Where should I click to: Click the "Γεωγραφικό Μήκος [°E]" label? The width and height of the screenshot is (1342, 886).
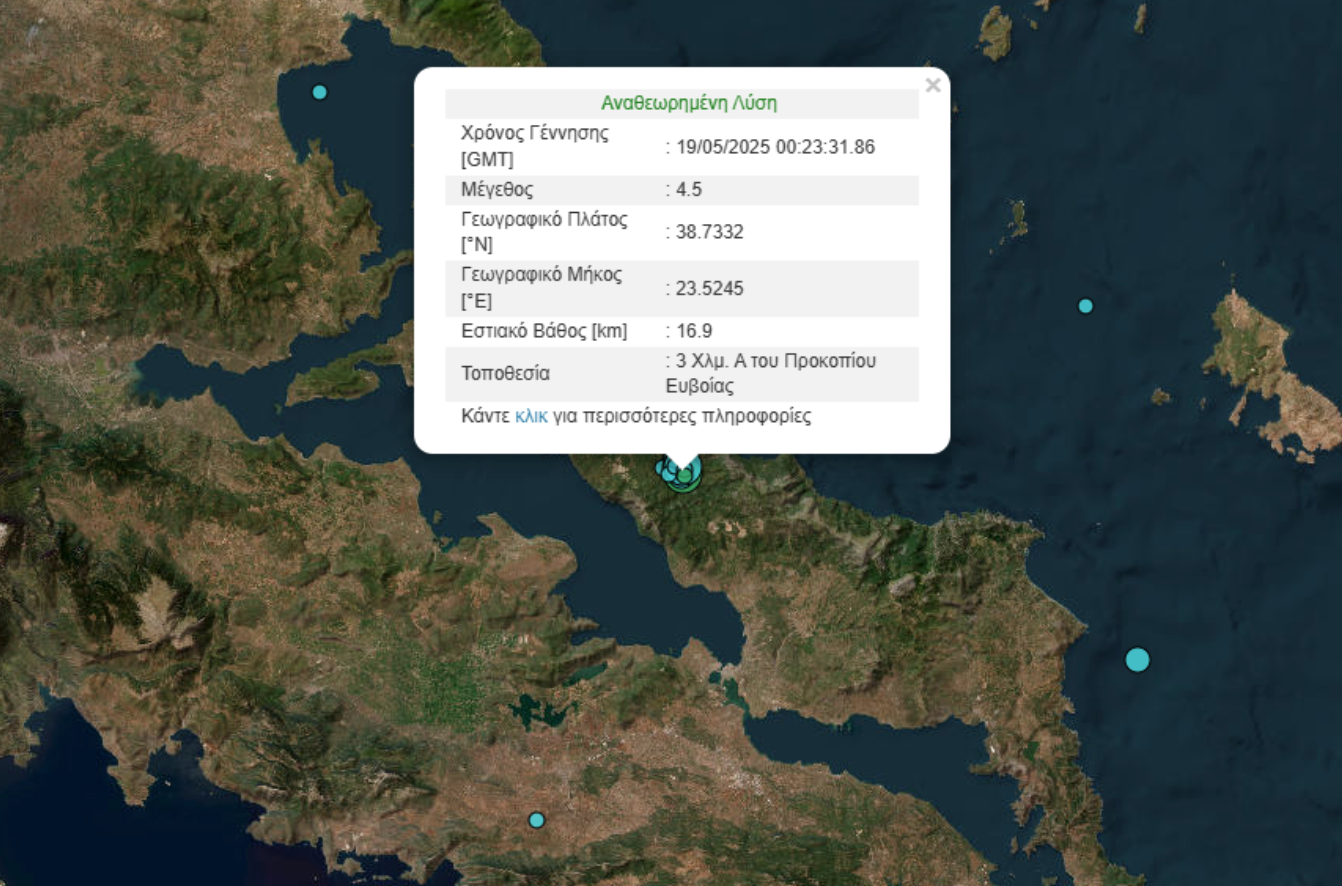[541, 288]
